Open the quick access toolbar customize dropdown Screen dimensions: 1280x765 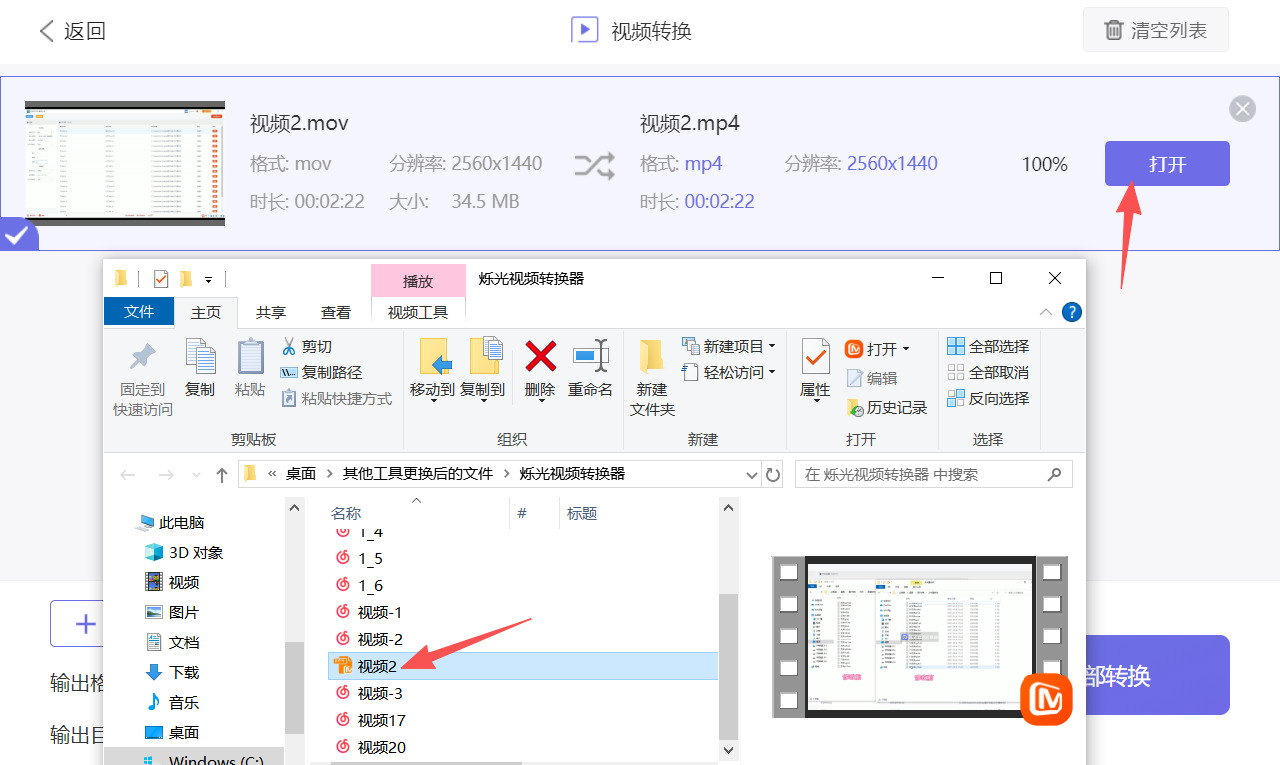[x=208, y=279]
